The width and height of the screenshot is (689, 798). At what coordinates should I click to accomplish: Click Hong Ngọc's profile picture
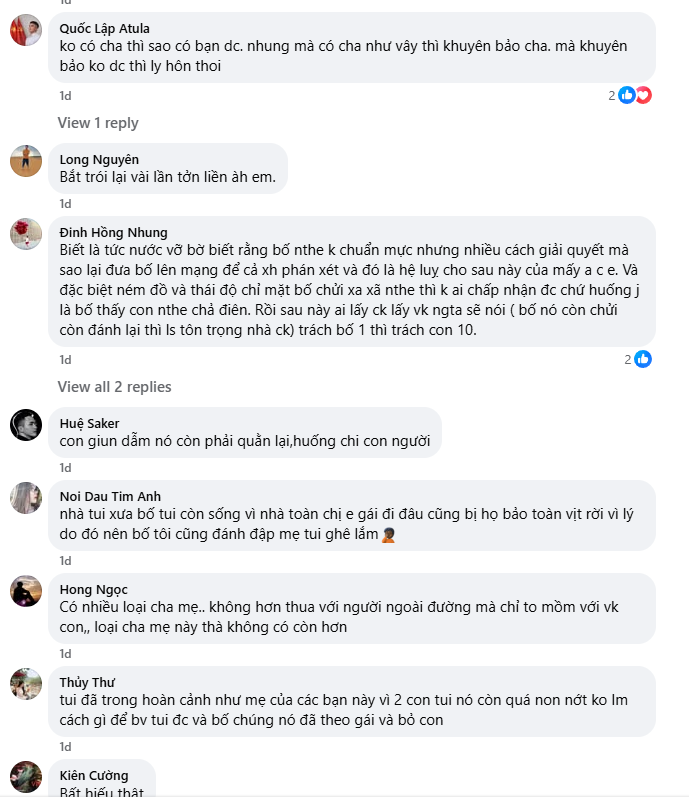coord(26,591)
